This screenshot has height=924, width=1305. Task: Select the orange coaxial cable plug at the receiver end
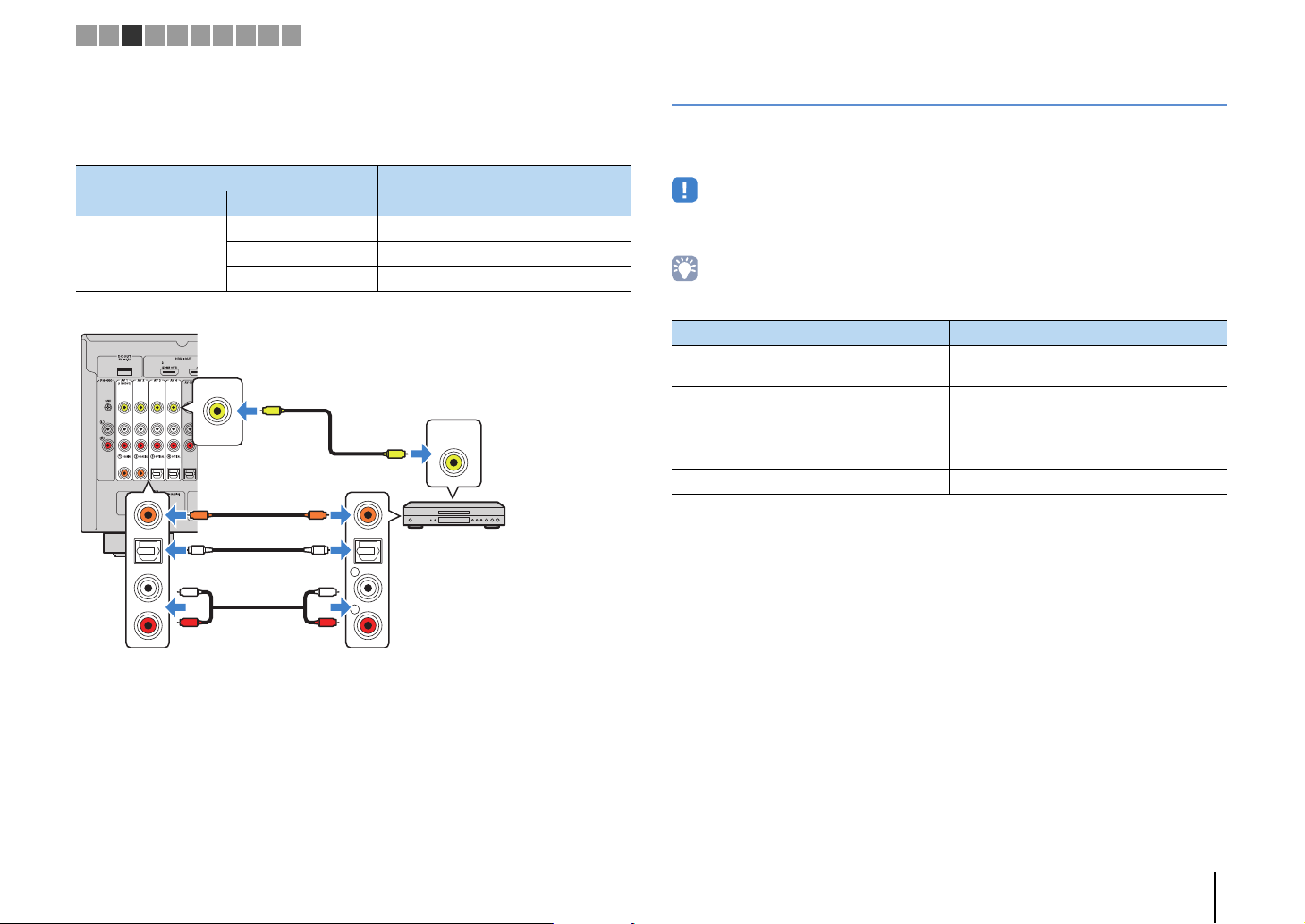tap(199, 515)
